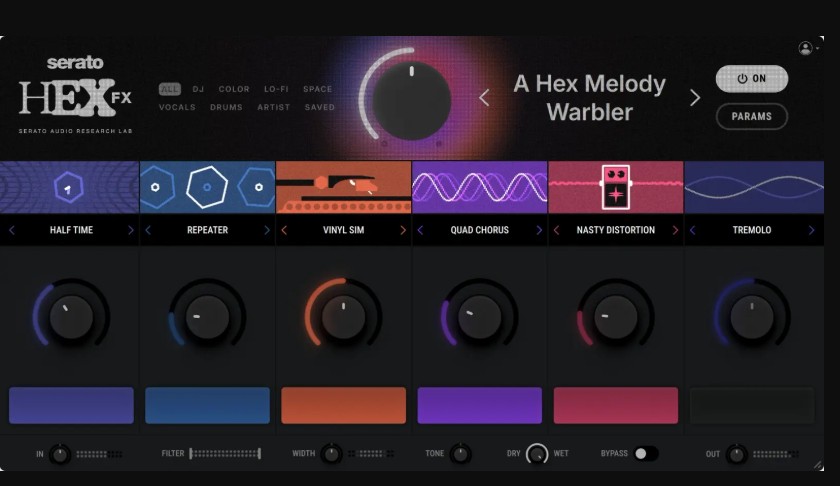
Task: Click the IN level meter
Action: [x=99, y=454]
